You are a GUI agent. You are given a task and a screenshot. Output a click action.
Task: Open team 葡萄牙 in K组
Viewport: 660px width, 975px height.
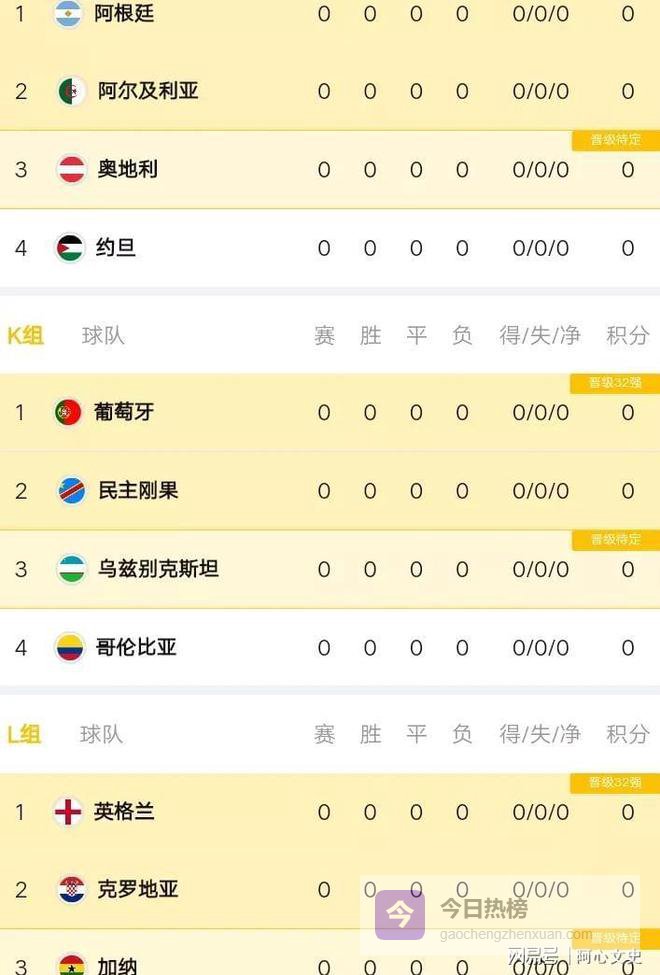(124, 411)
